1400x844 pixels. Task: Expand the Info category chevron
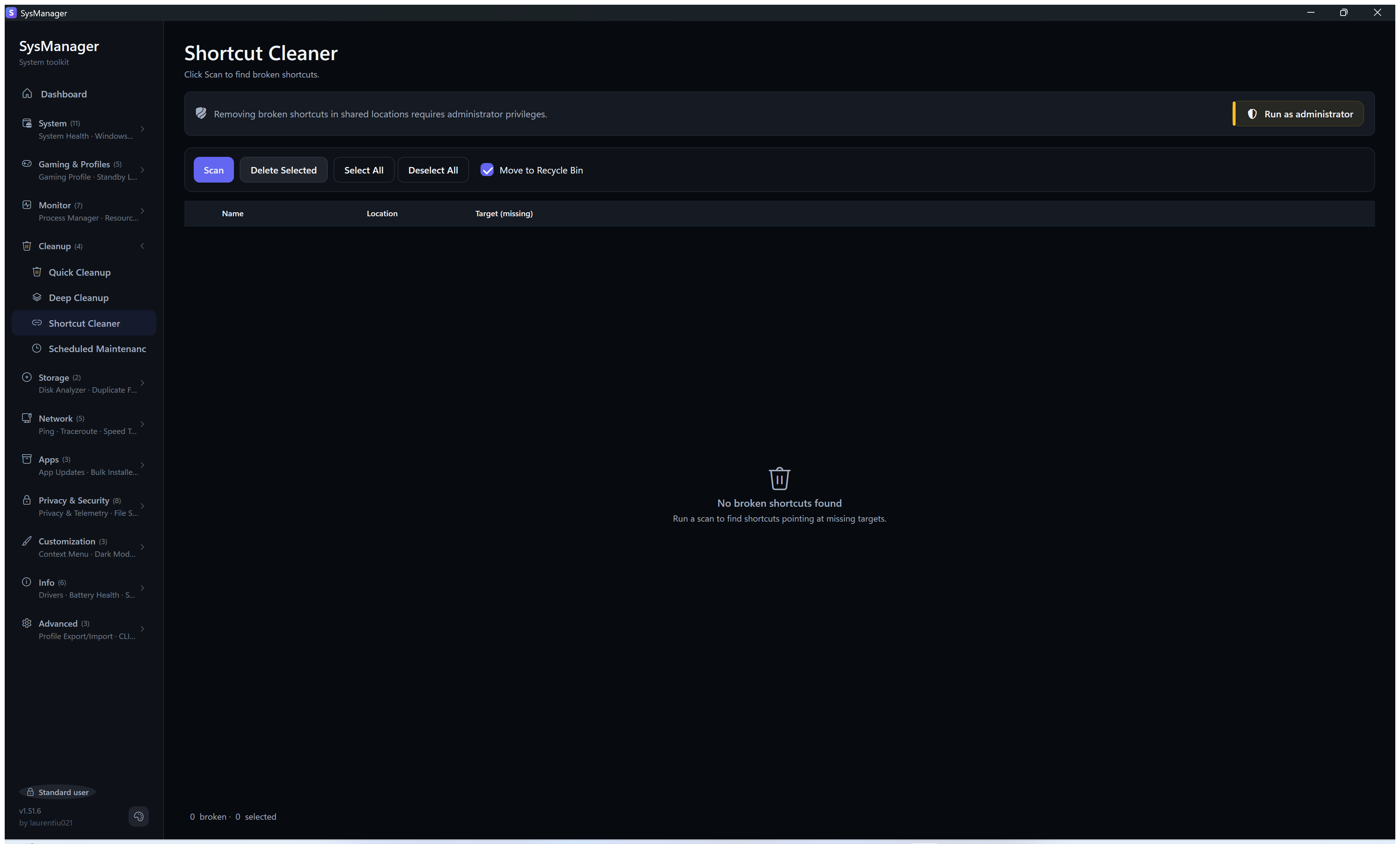[x=142, y=588]
